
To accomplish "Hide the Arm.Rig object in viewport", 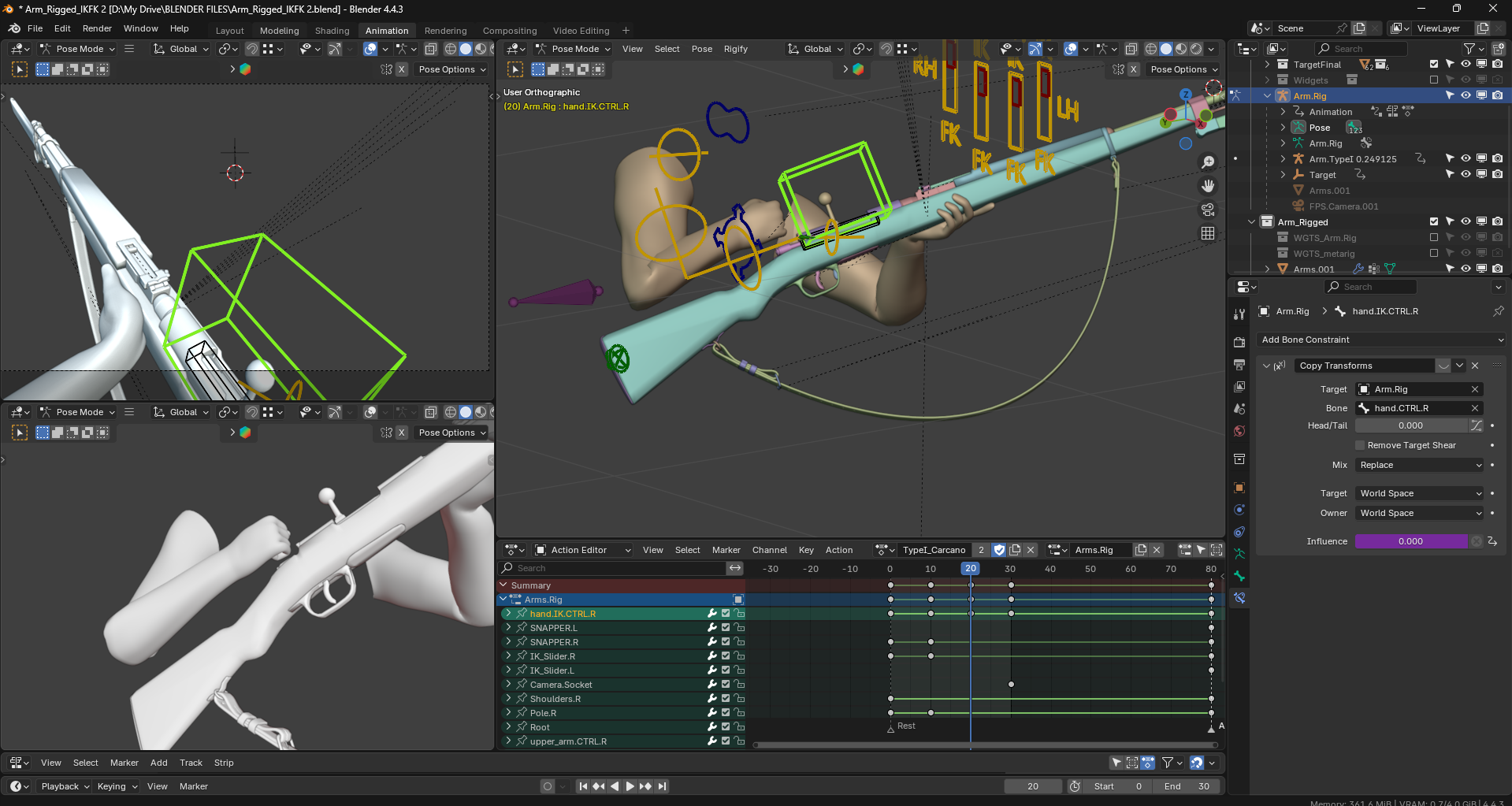I will (1466, 96).
